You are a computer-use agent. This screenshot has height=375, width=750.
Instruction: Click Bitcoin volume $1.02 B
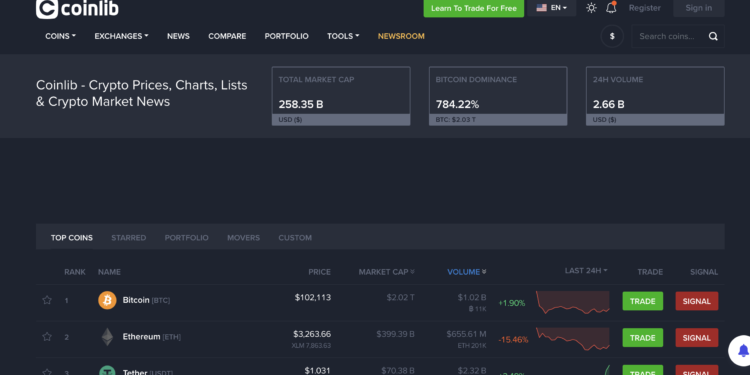click(472, 298)
